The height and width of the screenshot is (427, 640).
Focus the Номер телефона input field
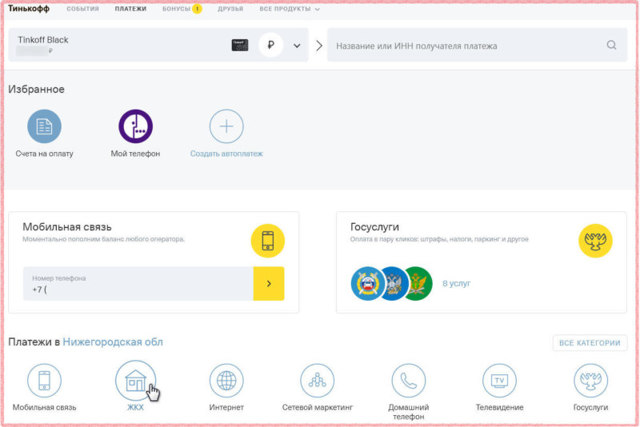(138, 284)
